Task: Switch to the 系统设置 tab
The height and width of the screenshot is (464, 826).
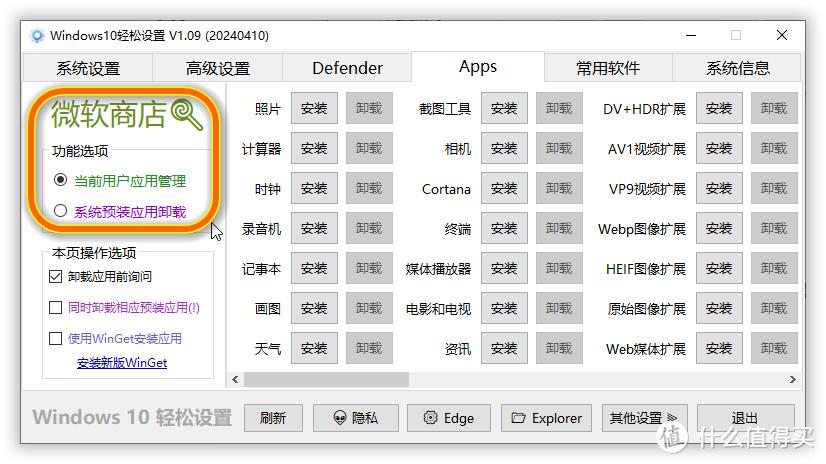Action: click(x=88, y=68)
